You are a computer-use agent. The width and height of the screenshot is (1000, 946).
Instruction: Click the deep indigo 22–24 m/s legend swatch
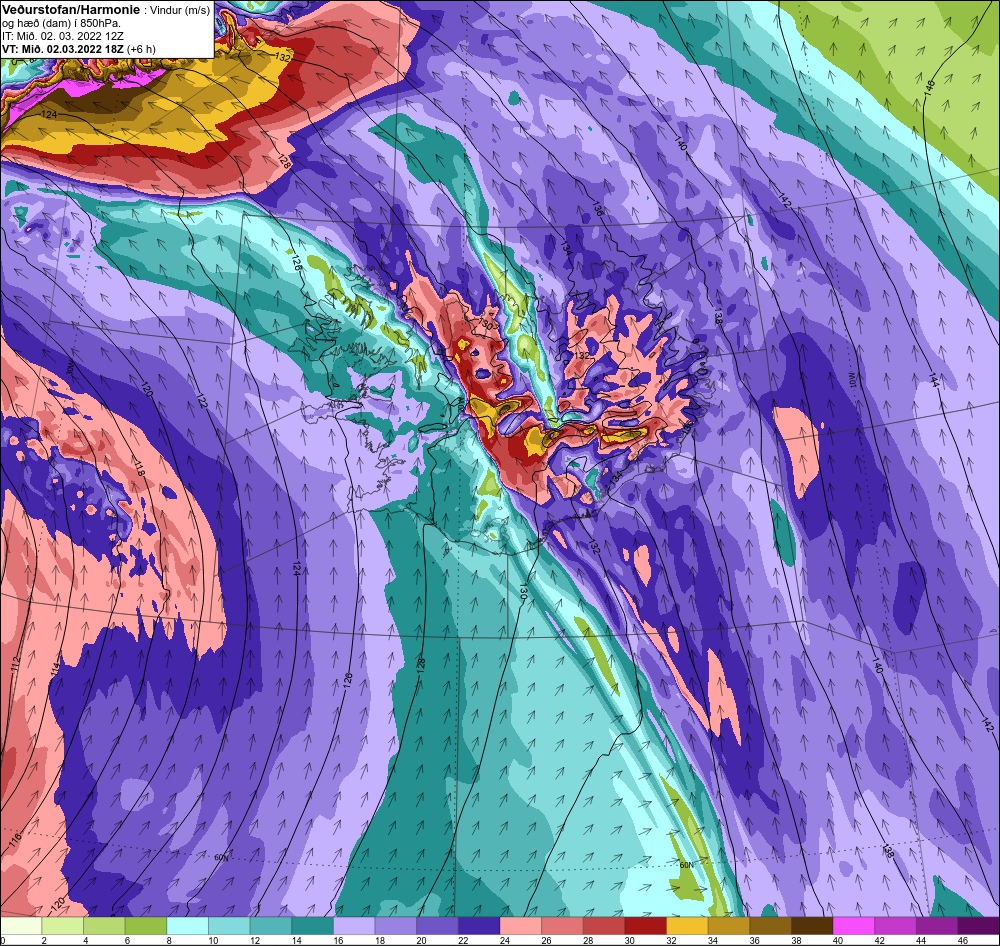479,926
